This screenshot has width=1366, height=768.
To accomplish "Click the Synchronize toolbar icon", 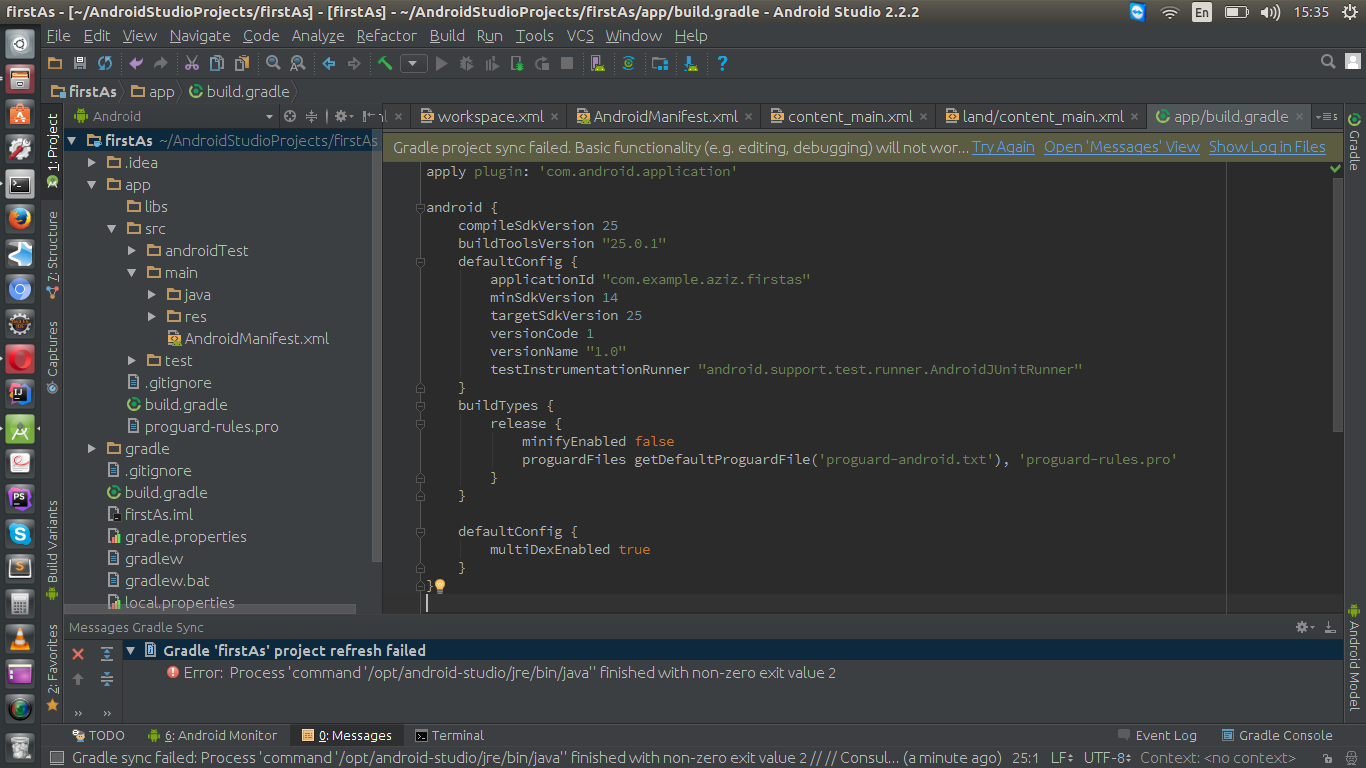I will pos(105,63).
